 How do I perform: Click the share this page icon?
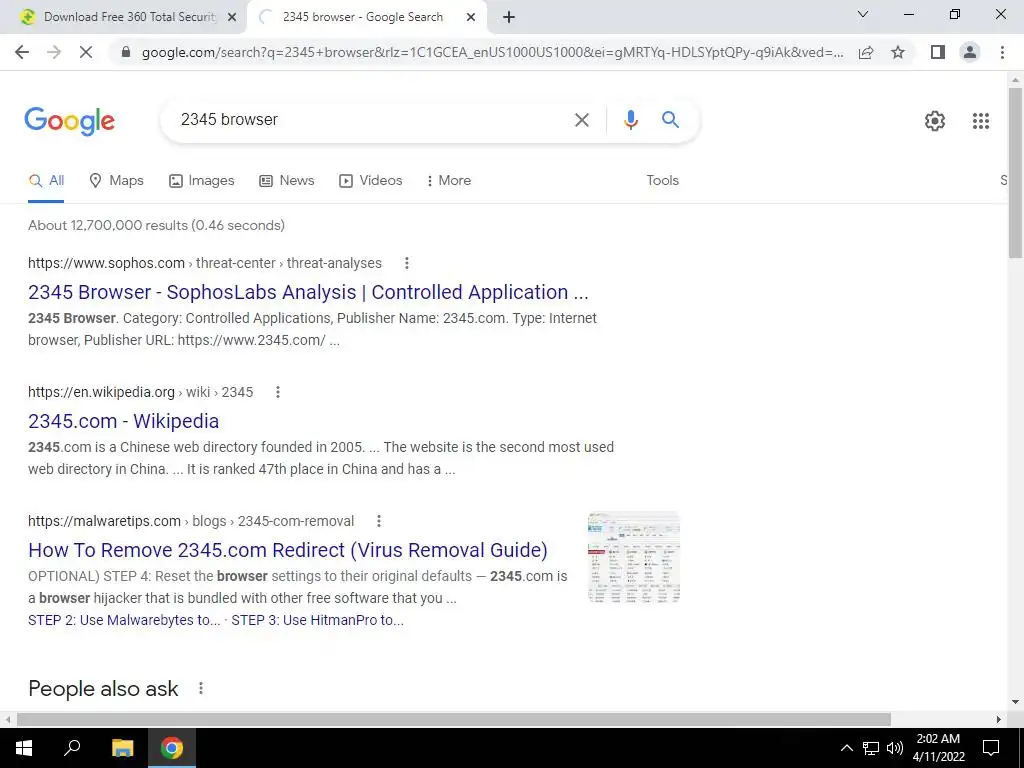(x=866, y=52)
